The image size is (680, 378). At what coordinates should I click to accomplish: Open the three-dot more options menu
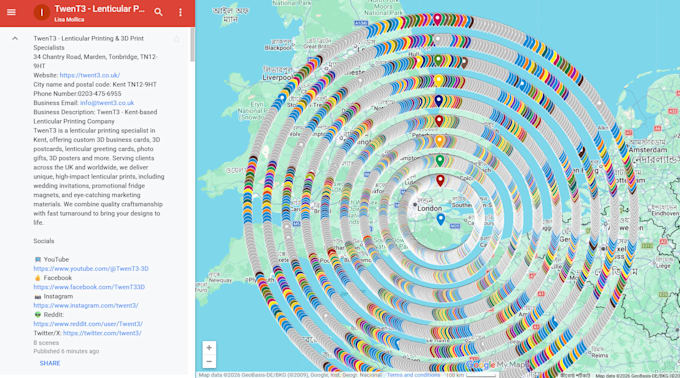coord(180,13)
